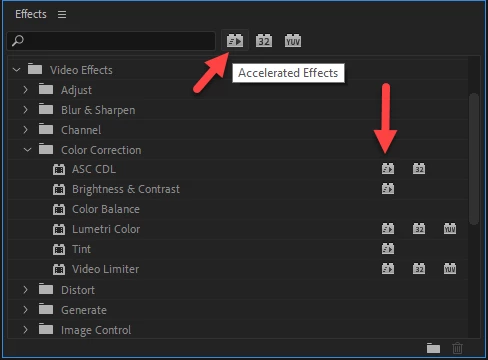Image resolution: width=488 pixels, height=360 pixels.
Task: Collapse the Video Effects bin chevron
Action: (16, 70)
